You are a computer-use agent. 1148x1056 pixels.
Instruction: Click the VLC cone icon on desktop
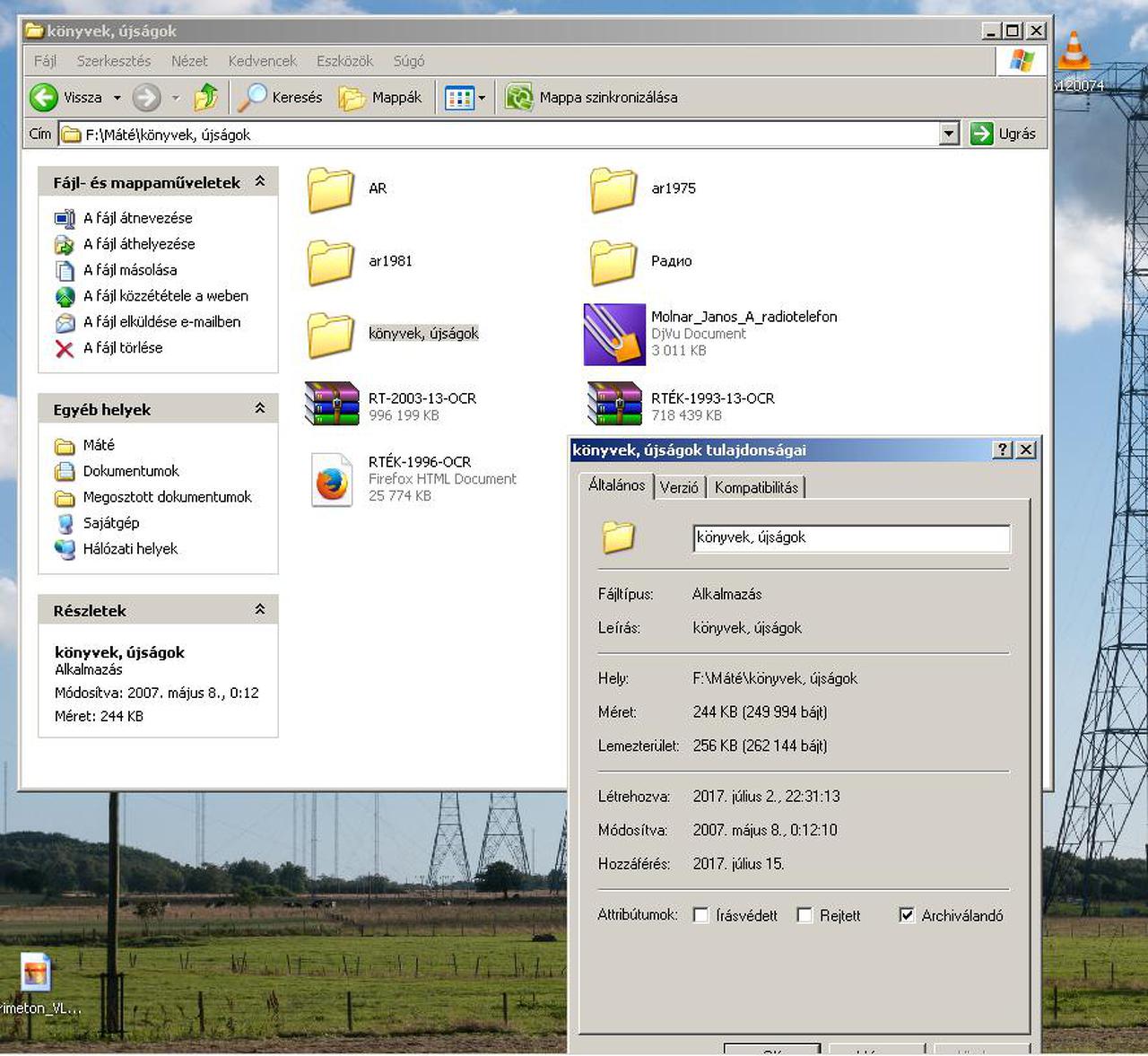tap(1074, 51)
